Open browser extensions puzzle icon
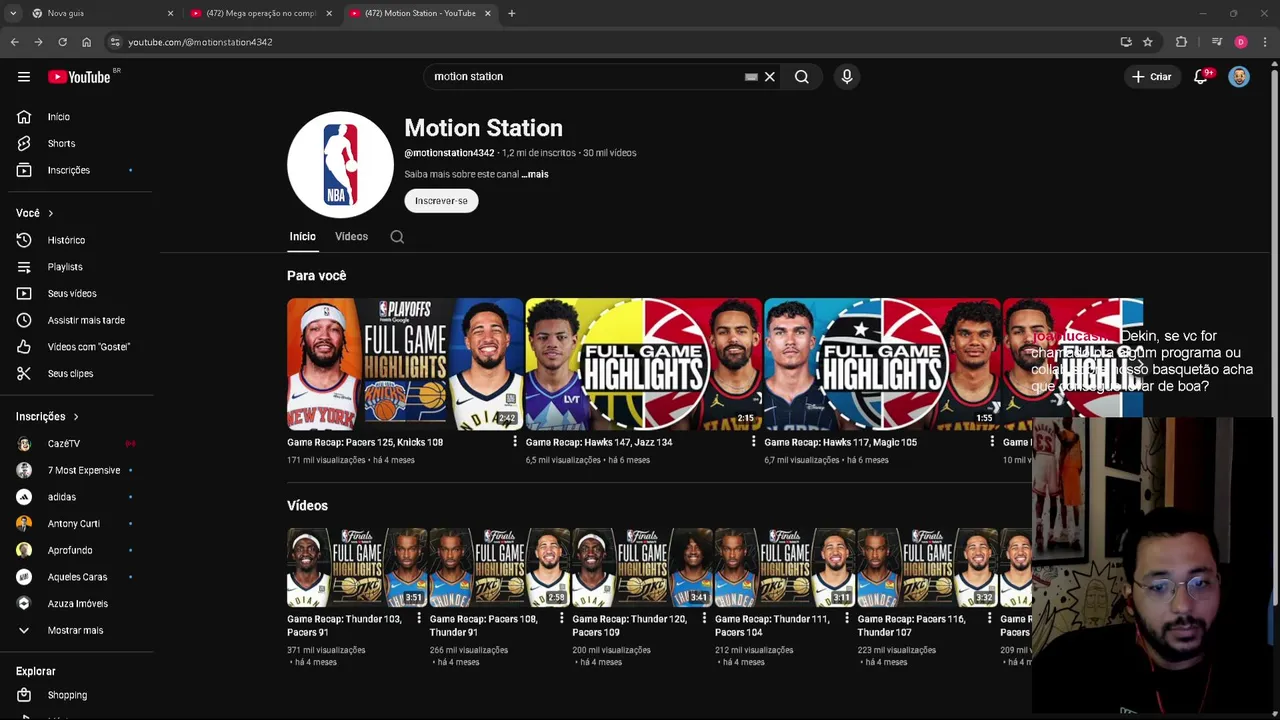Viewport: 1280px width, 720px height. [x=1181, y=42]
